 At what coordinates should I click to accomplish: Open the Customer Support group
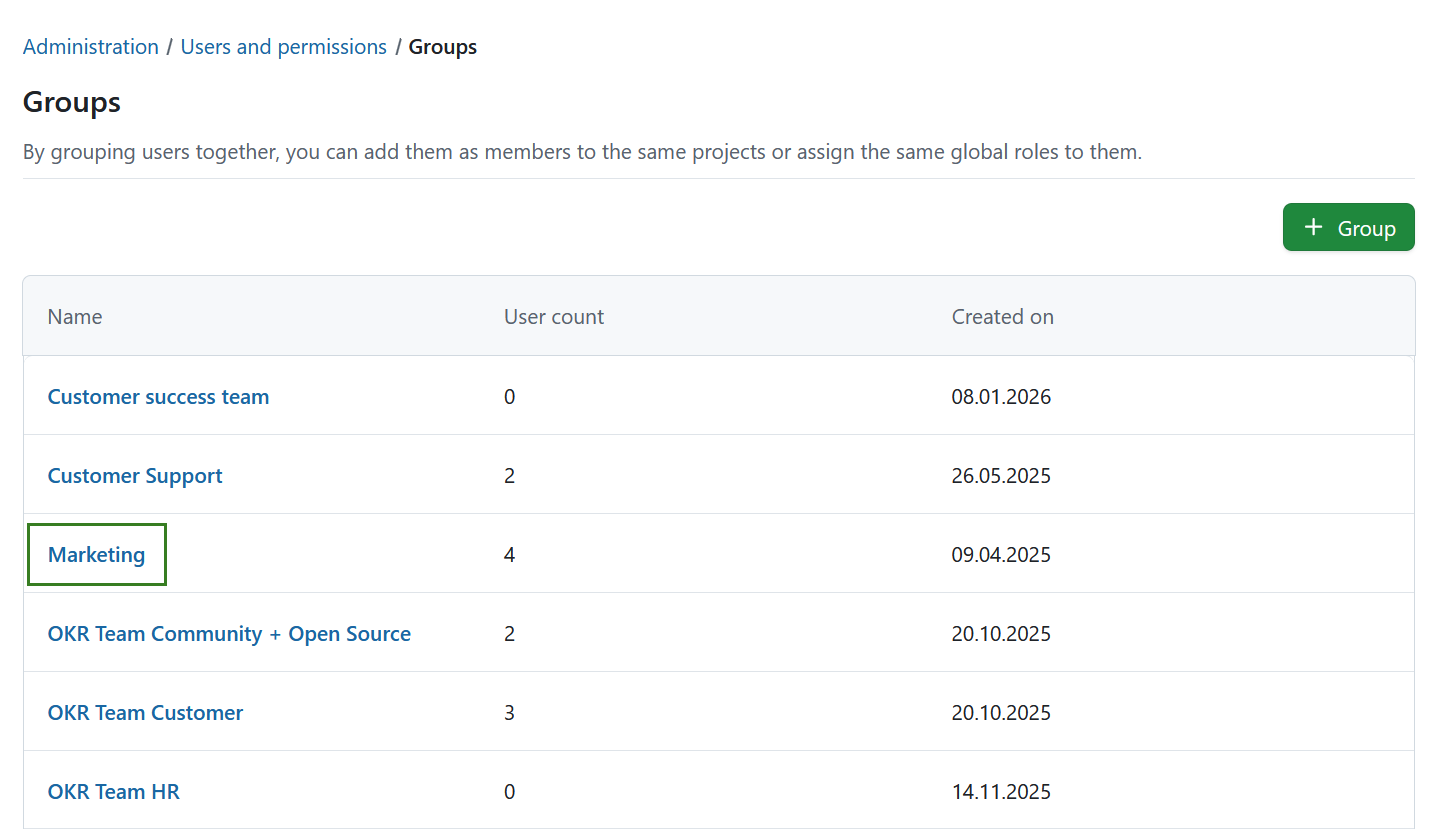click(134, 475)
